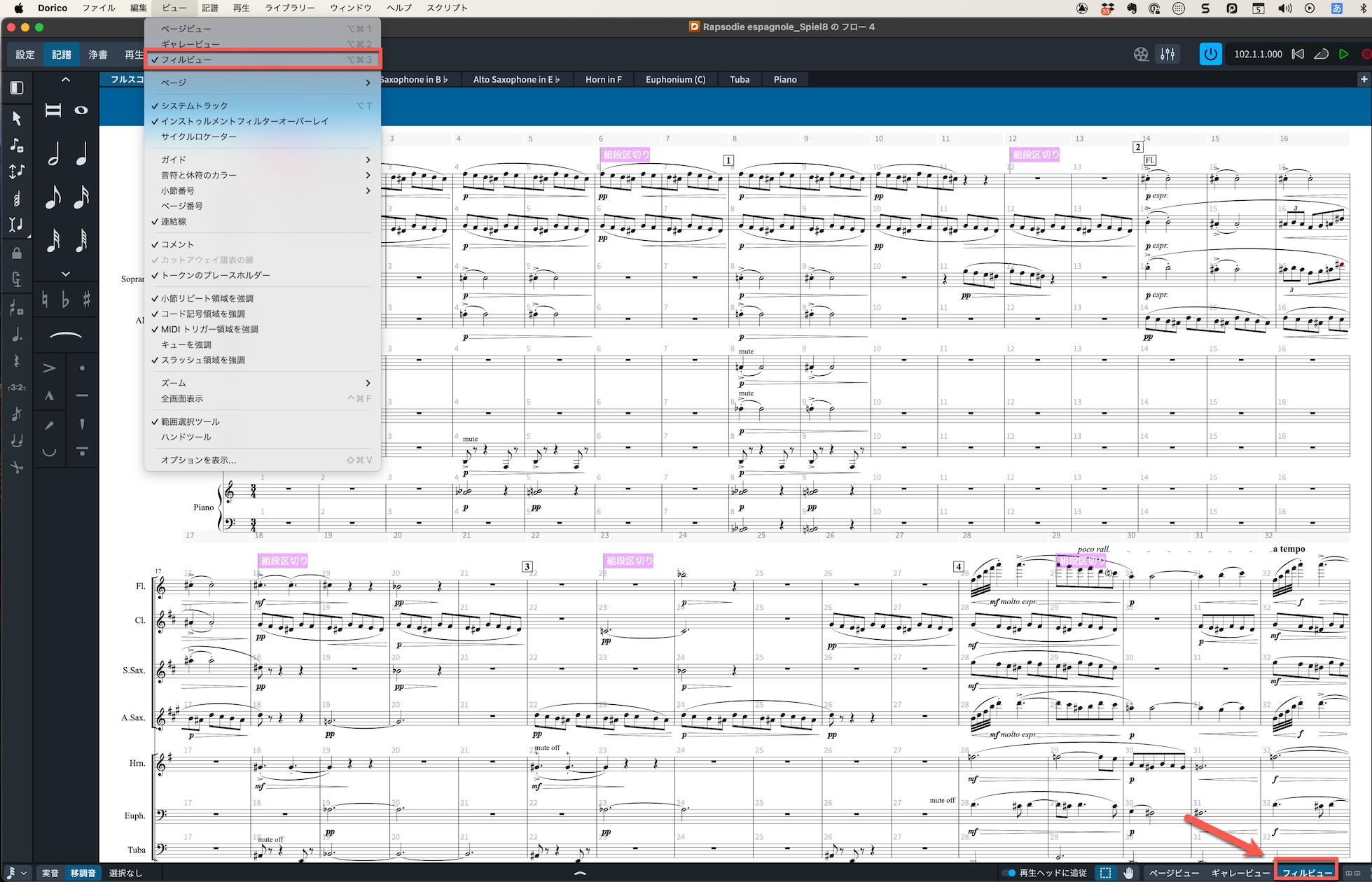Enable chord input tool

point(17,198)
